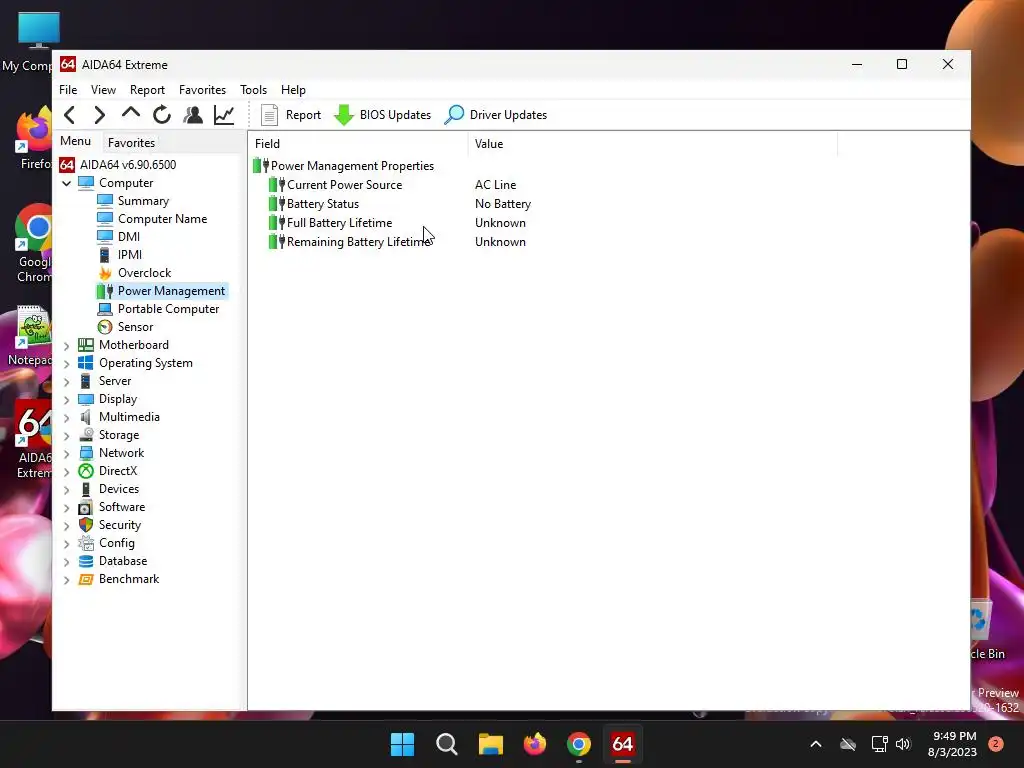Click the DirectX Xbox icon

86,471
